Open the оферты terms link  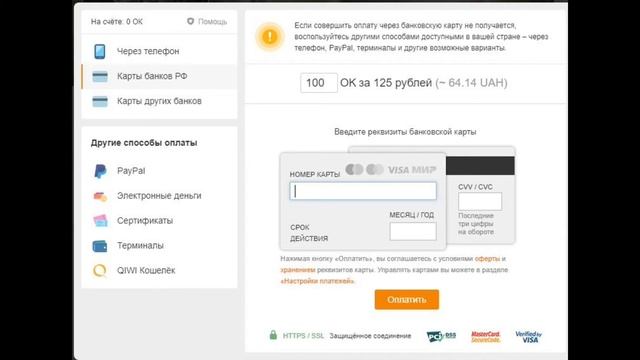(x=487, y=258)
